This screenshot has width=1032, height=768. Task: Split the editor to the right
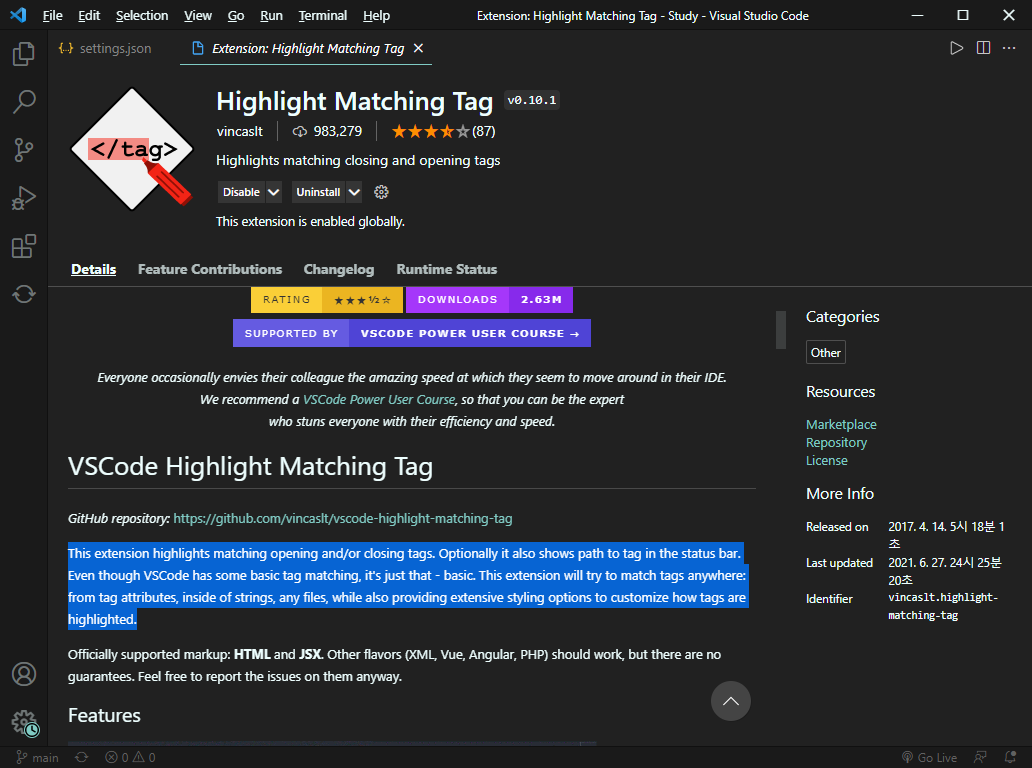click(x=983, y=48)
